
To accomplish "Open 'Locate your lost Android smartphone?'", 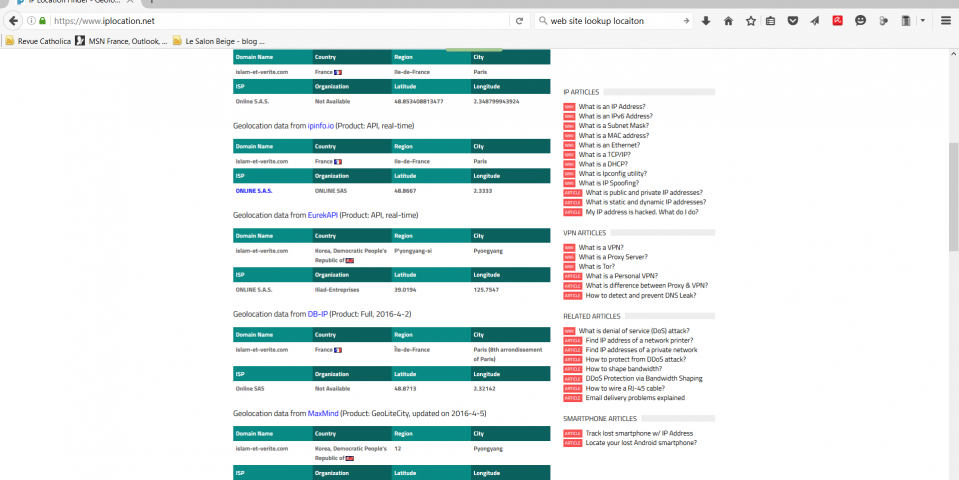I will click(x=641, y=443).
